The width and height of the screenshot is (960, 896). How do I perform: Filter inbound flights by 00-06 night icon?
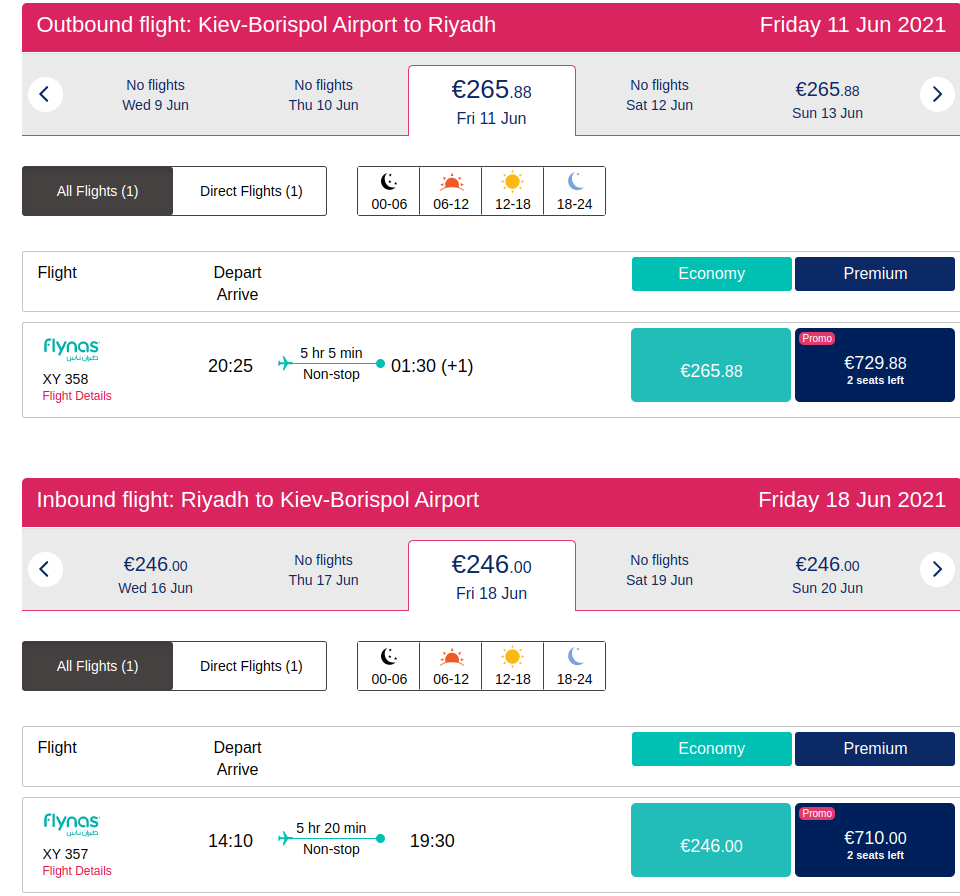click(x=389, y=666)
